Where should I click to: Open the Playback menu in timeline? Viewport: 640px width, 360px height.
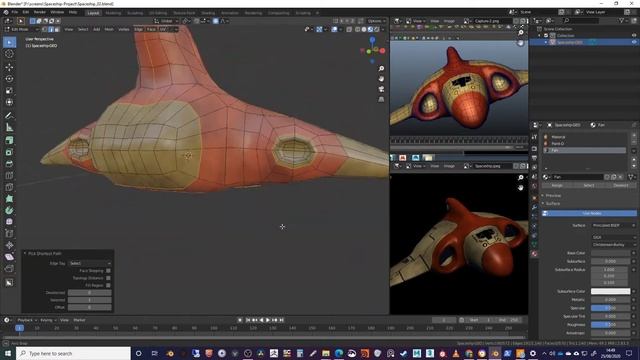click(x=27, y=320)
